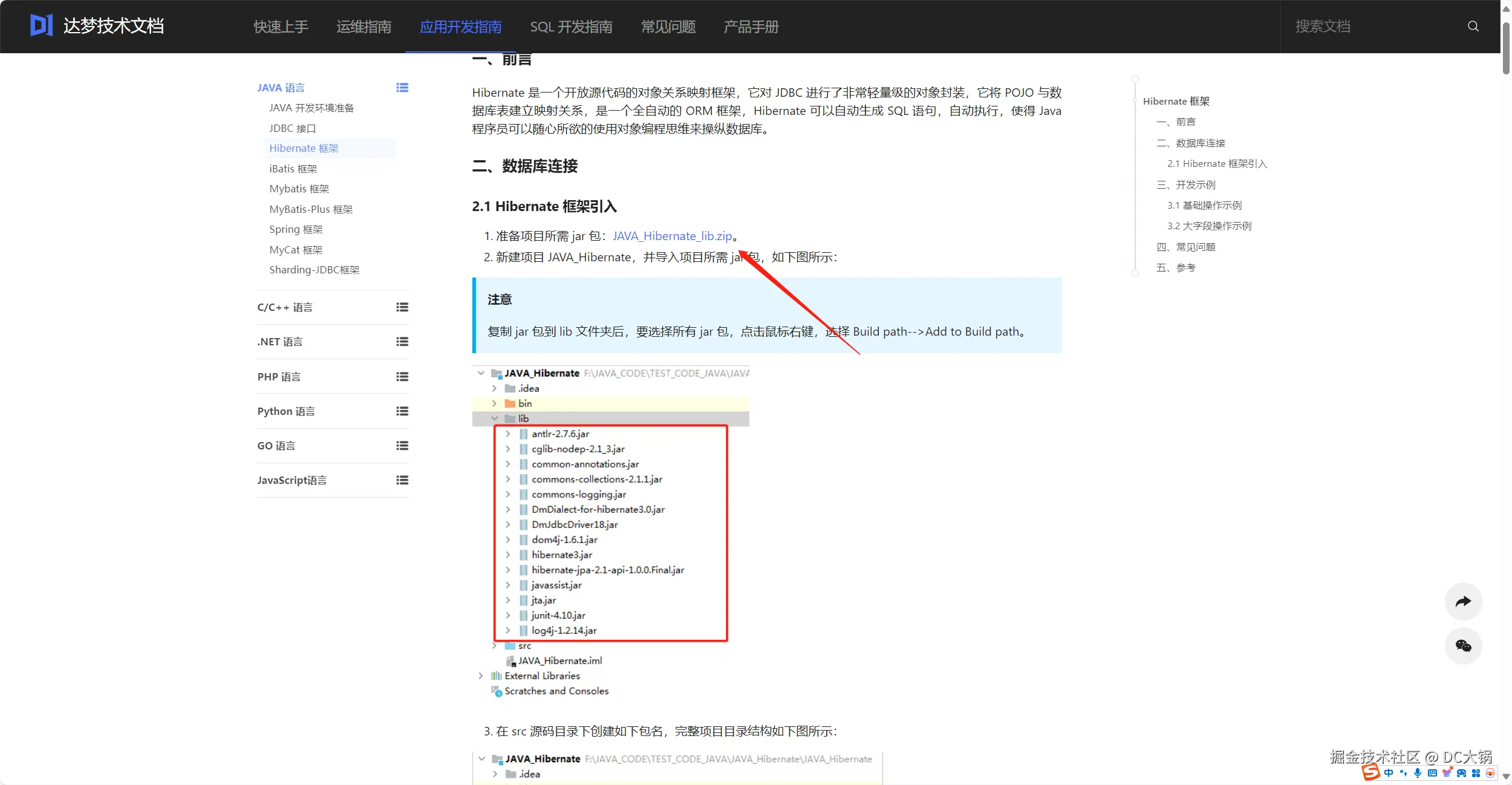Click the skin/theme icon in Sogou toolbar
1512x785 pixels.
pos(1447,774)
